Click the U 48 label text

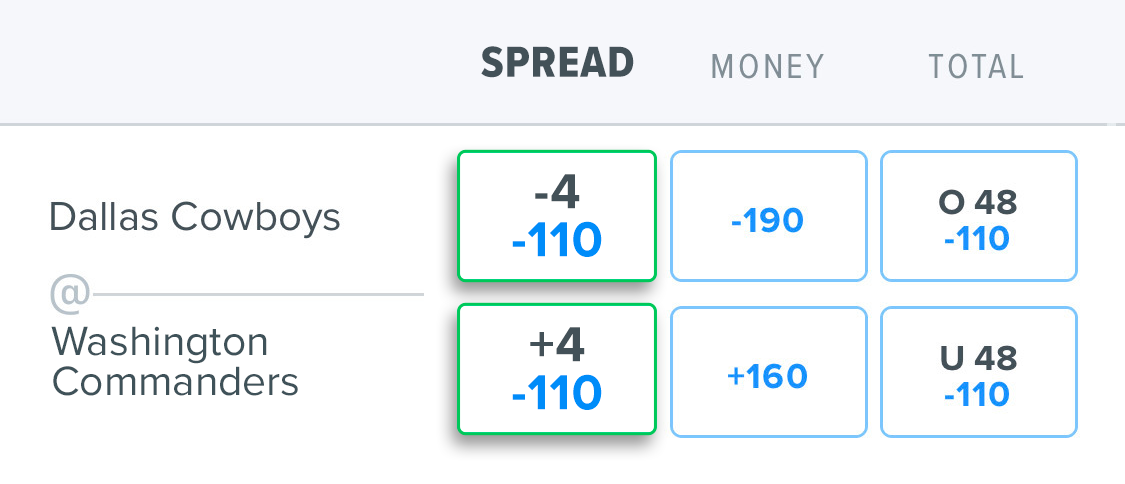978,358
